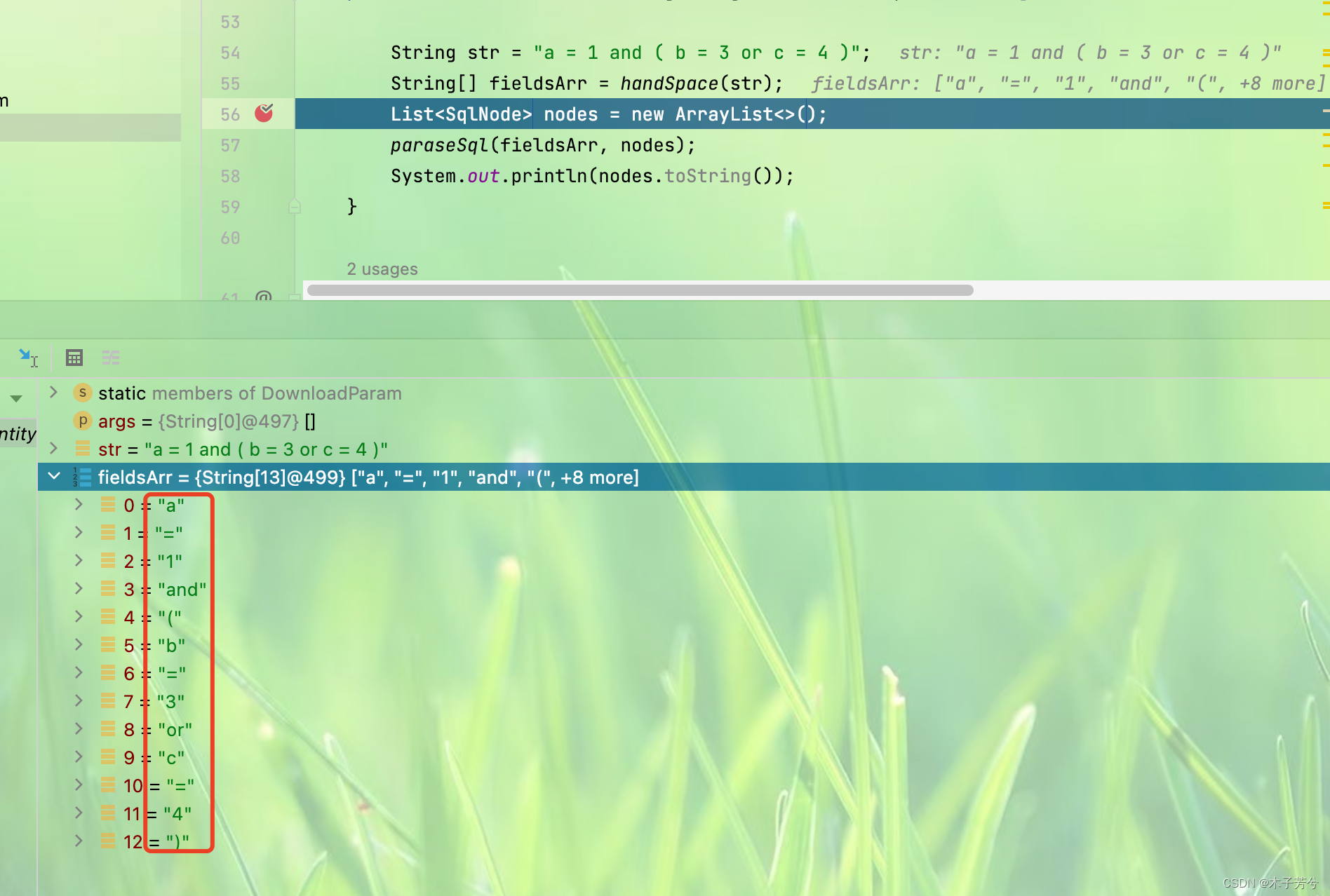Select array element 2 = "1" row
The width and height of the screenshot is (1330, 896).
pos(684,562)
